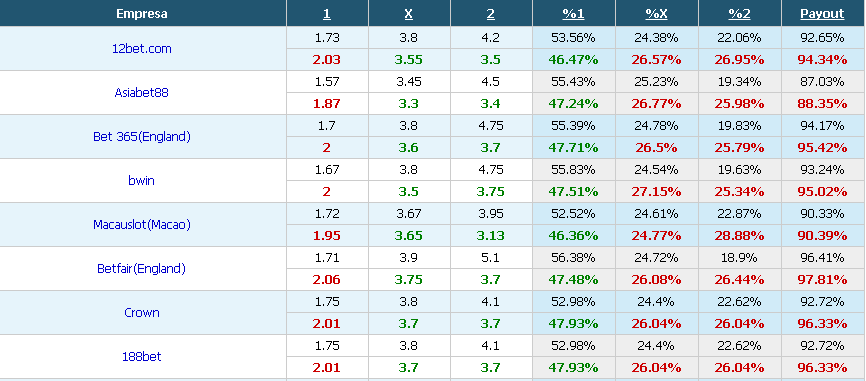The height and width of the screenshot is (381, 866).
Task: Select Betfair's 97.81% payout cell
Action: tap(823, 280)
